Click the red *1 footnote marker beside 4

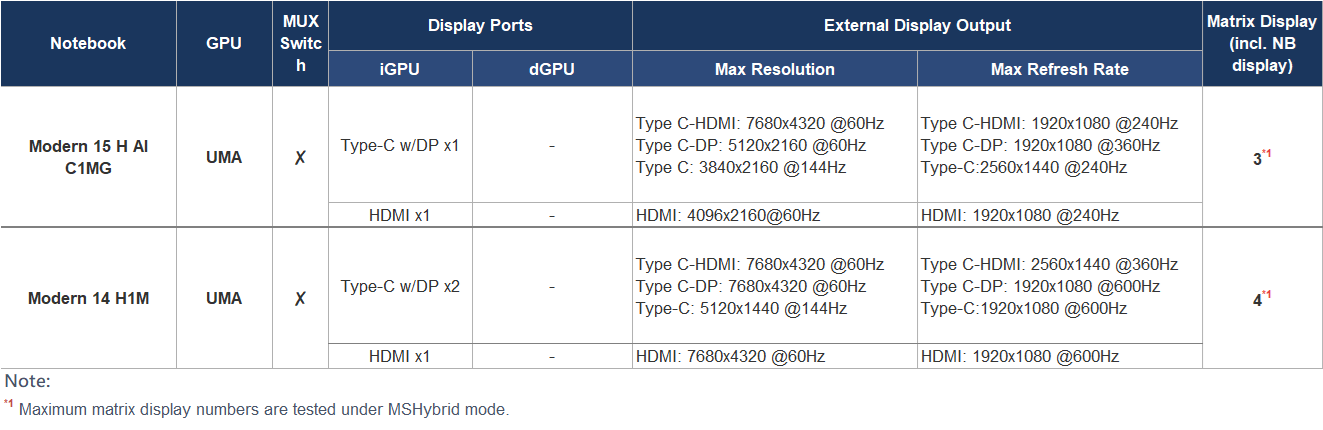point(1266,294)
